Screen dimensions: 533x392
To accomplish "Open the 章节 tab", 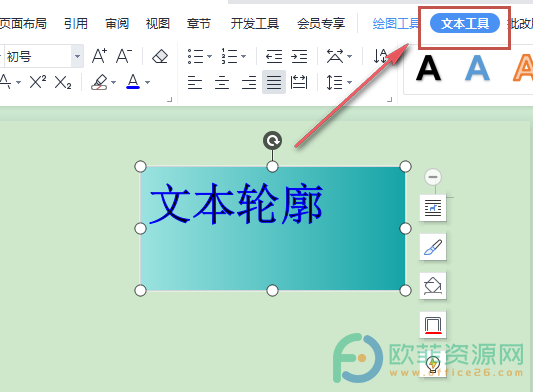I will [199, 23].
